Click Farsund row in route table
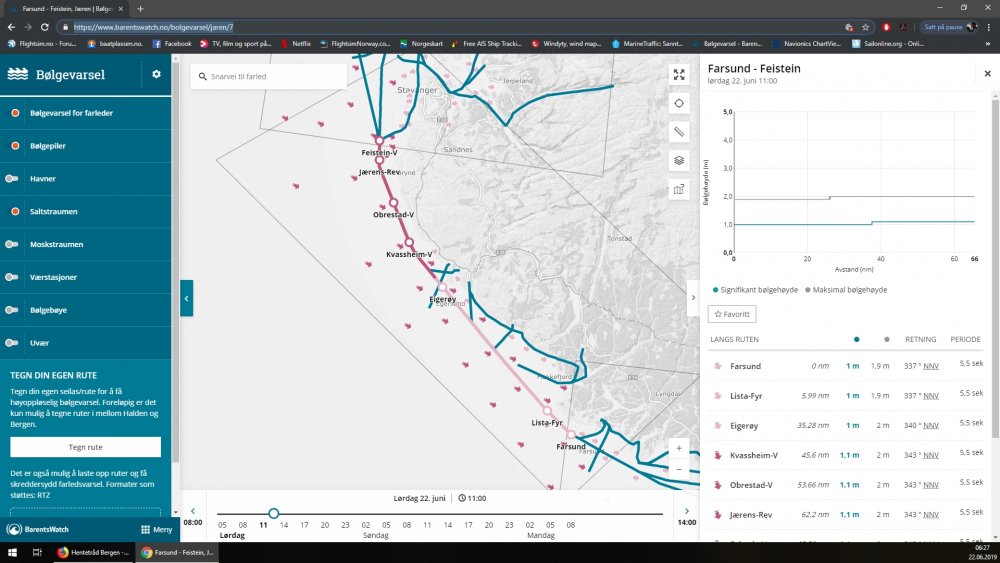The height and width of the screenshot is (563, 1000). pos(846,366)
